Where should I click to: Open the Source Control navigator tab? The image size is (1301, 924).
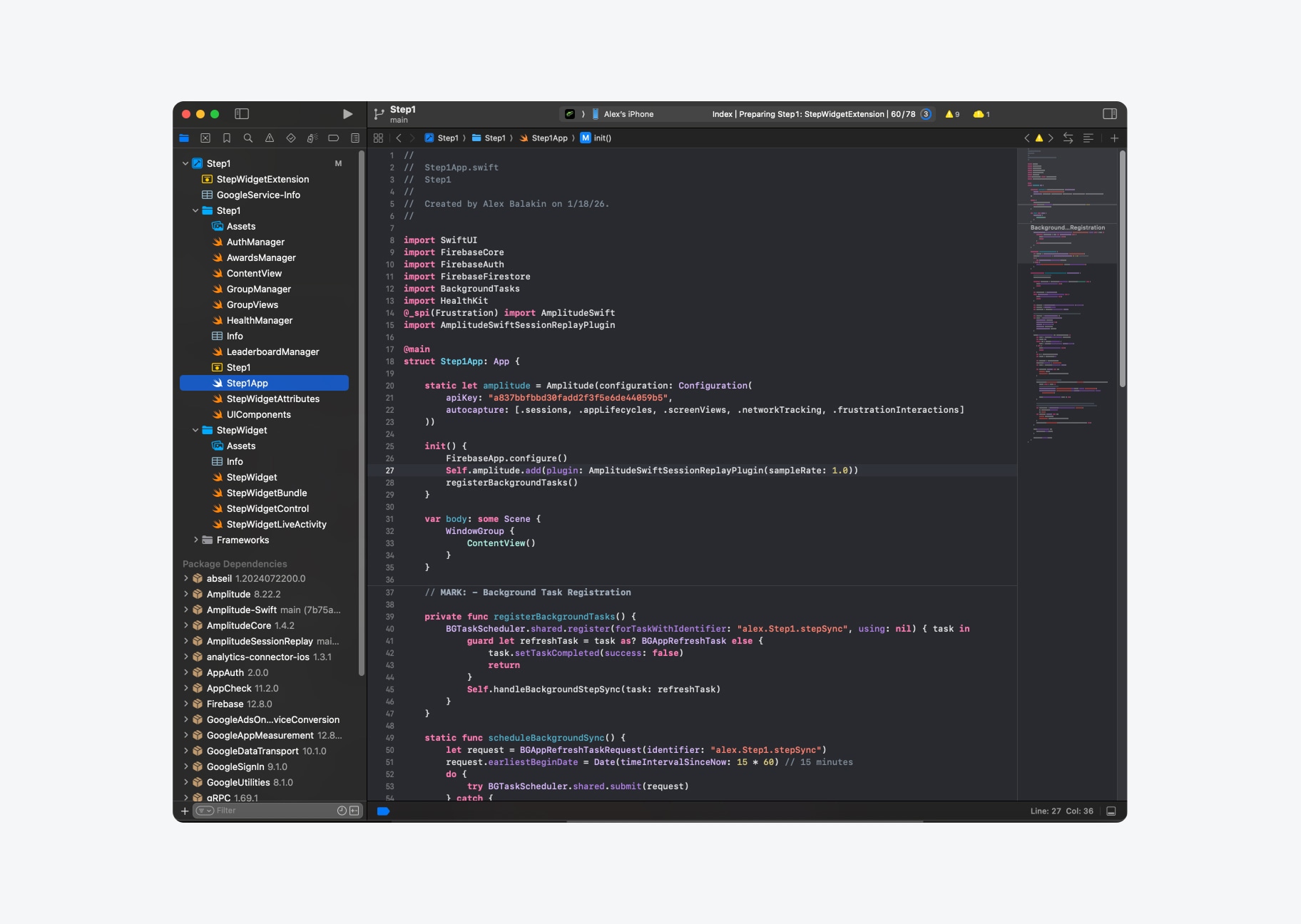click(x=205, y=138)
